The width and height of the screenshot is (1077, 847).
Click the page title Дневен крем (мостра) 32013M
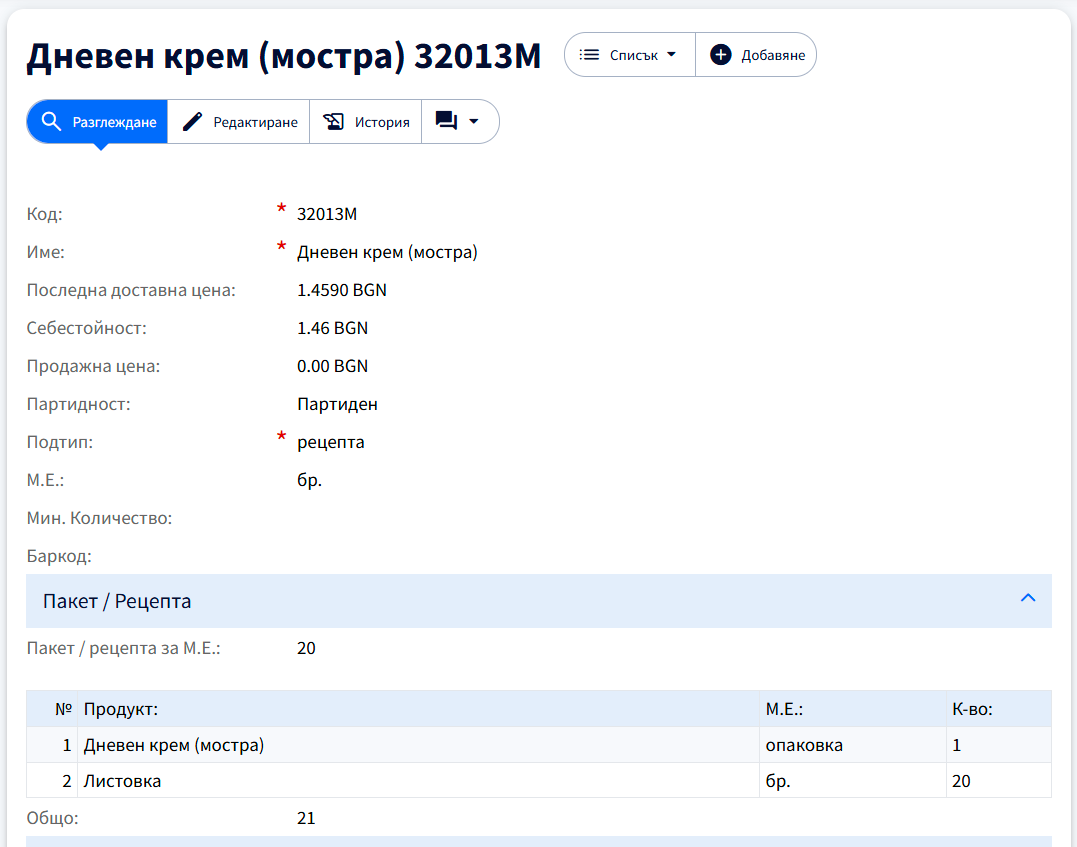point(283,57)
